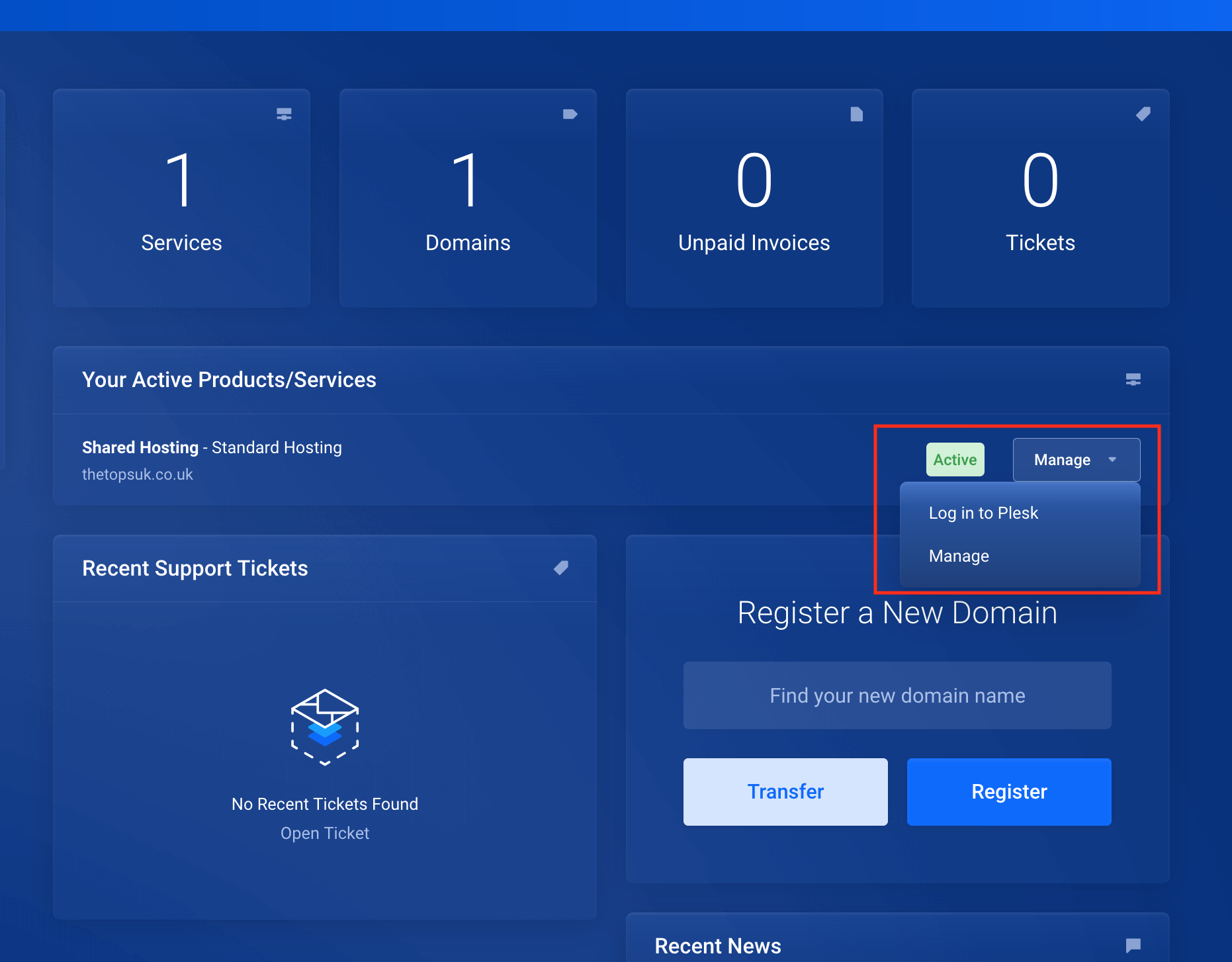Open a ticket via Open Ticket link
The width and height of the screenshot is (1232, 962).
(x=324, y=833)
